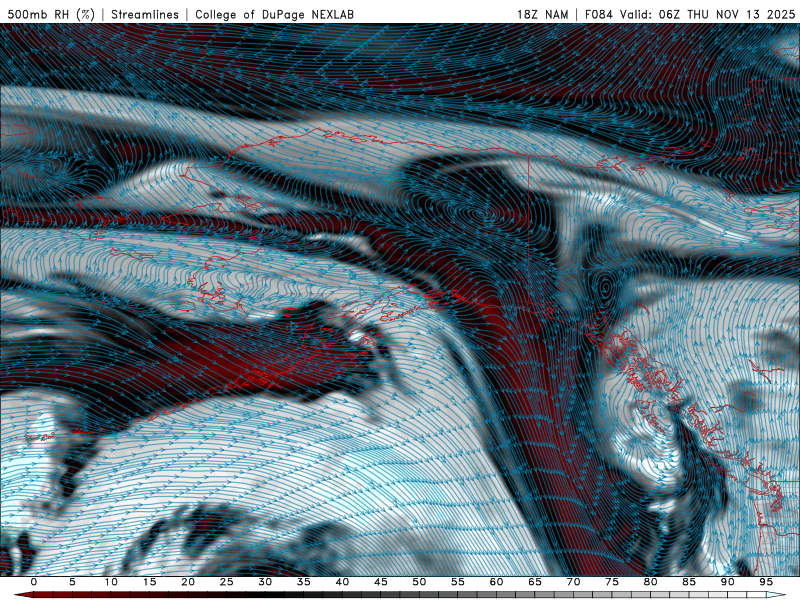The width and height of the screenshot is (800, 600).
Task: Click 'College of DuPage NEXLAB' text
Action: point(274,14)
